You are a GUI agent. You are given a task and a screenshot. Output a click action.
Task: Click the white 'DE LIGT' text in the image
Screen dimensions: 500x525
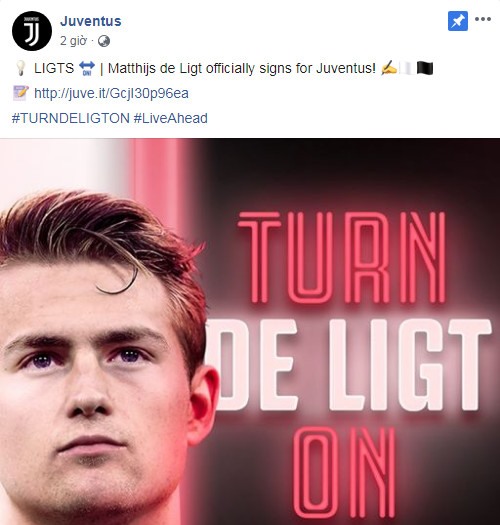click(349, 365)
